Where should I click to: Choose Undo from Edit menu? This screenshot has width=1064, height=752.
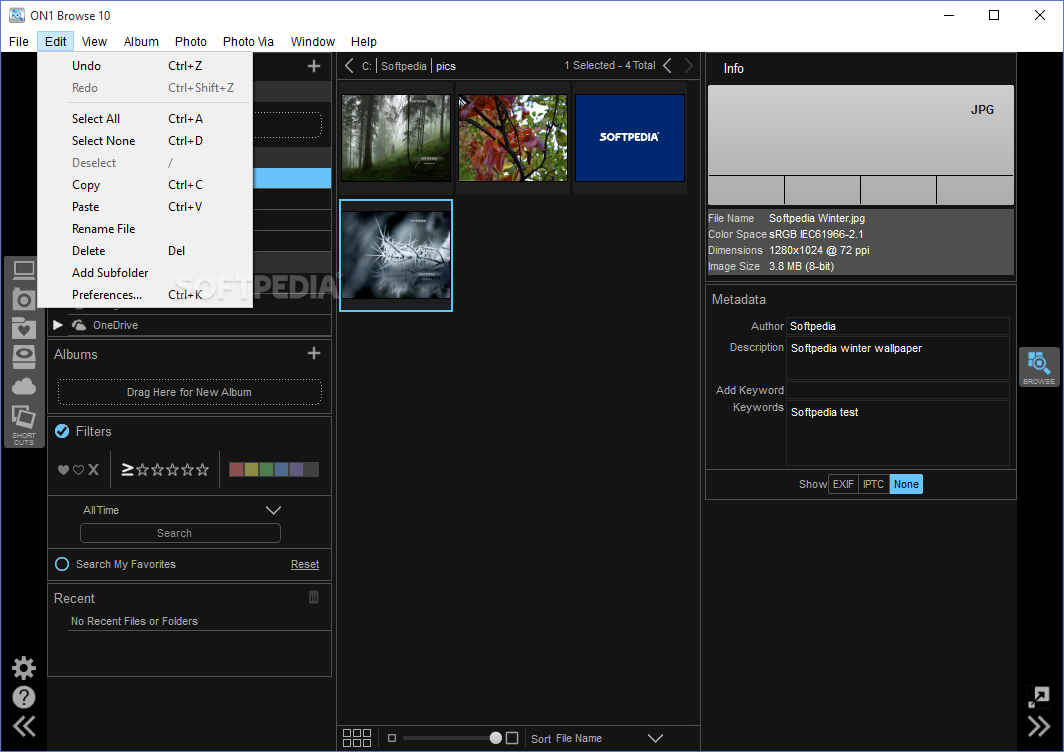pos(145,66)
